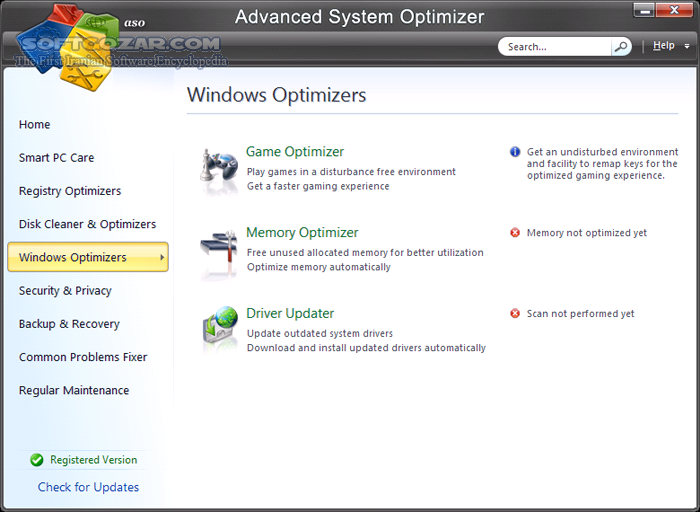This screenshot has height=512, width=700.
Task: Select Common Problems Fixer
Action: click(83, 357)
